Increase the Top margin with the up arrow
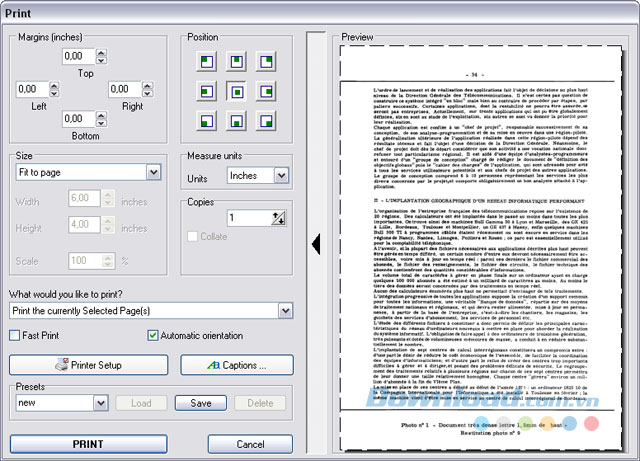The height and width of the screenshot is (461, 640). pyautogui.click(x=101, y=52)
